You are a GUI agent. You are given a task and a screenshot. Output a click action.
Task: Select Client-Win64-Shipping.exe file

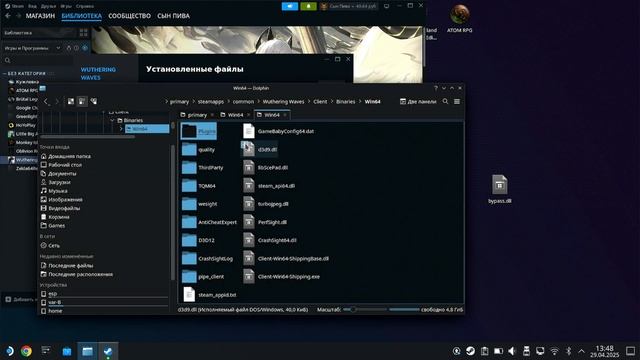[281, 276]
